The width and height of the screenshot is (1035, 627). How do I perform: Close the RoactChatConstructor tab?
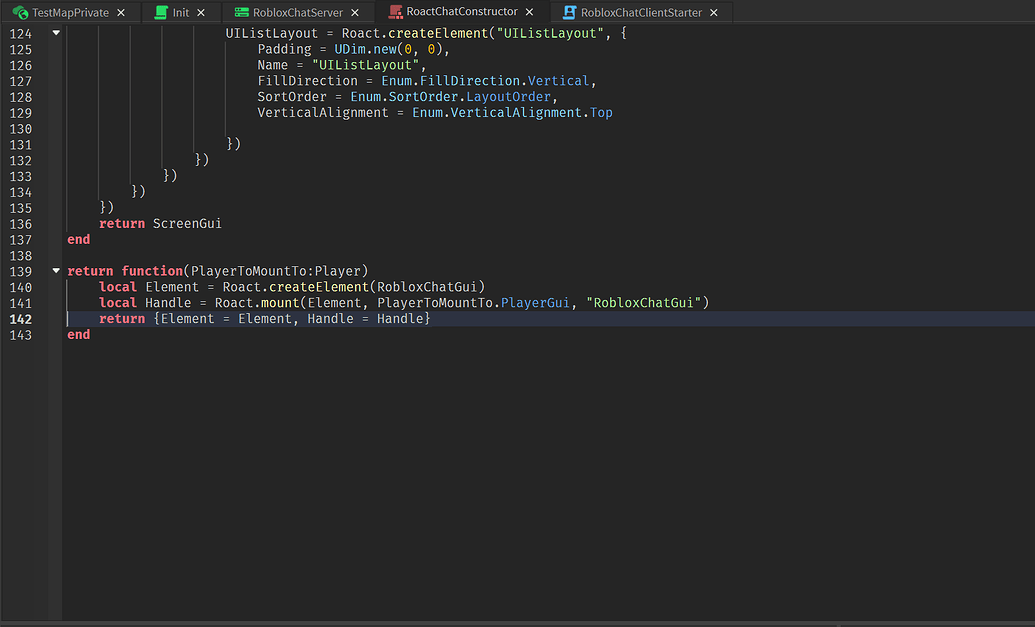530,13
